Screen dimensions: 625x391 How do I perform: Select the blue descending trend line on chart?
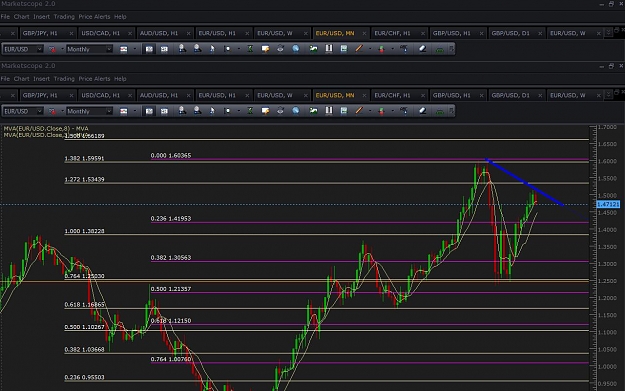tap(525, 183)
